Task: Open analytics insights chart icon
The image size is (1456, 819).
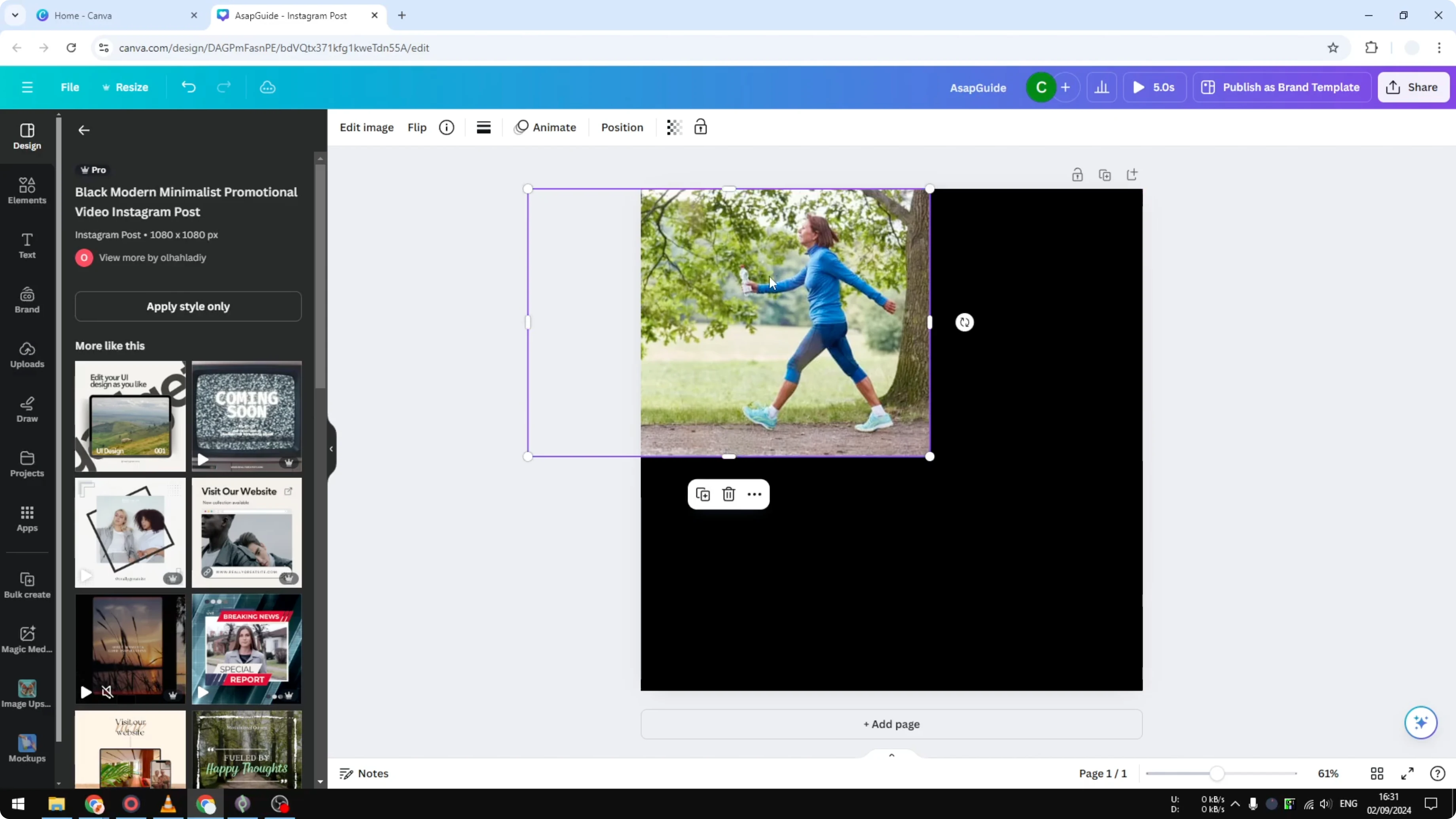Action: [1101, 87]
